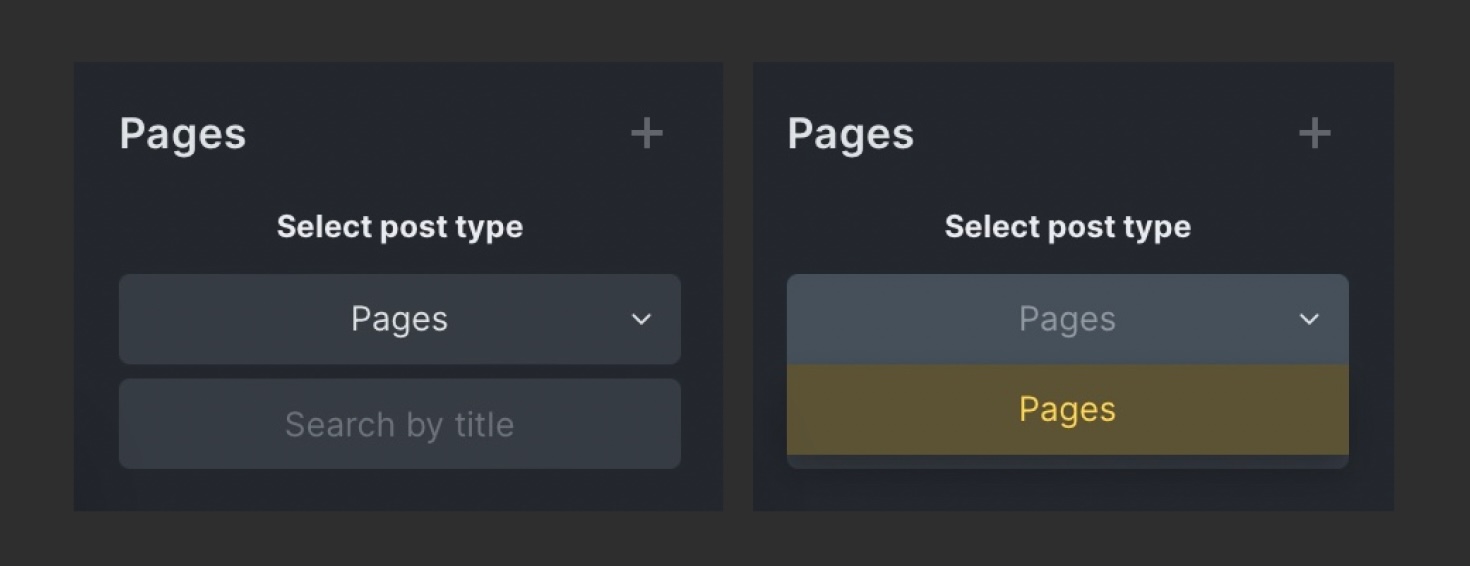Open the Pages post type dropdown in left panel

(x=400, y=319)
